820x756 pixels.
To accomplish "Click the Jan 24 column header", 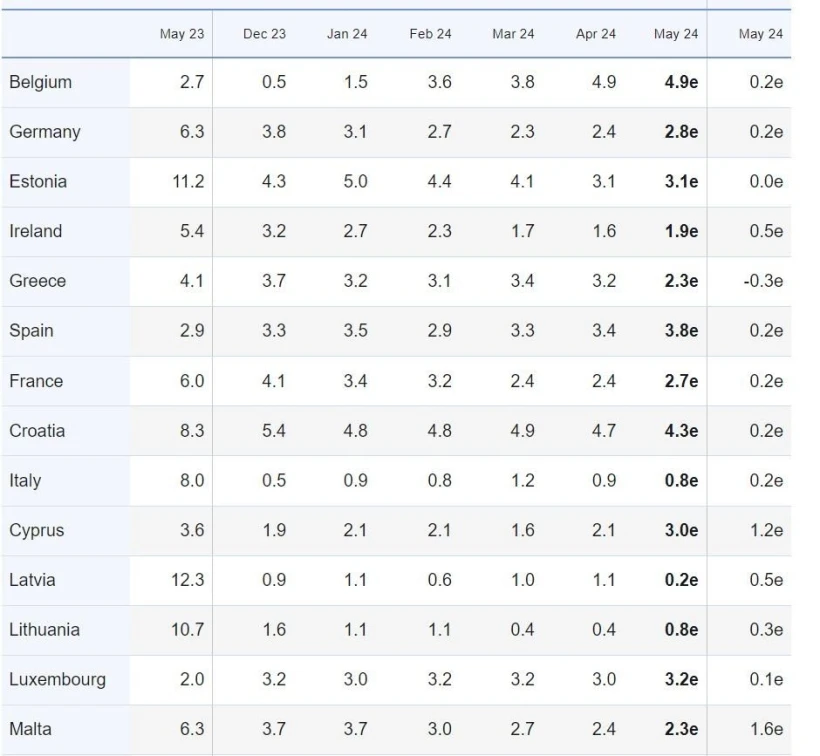I will tap(347, 34).
